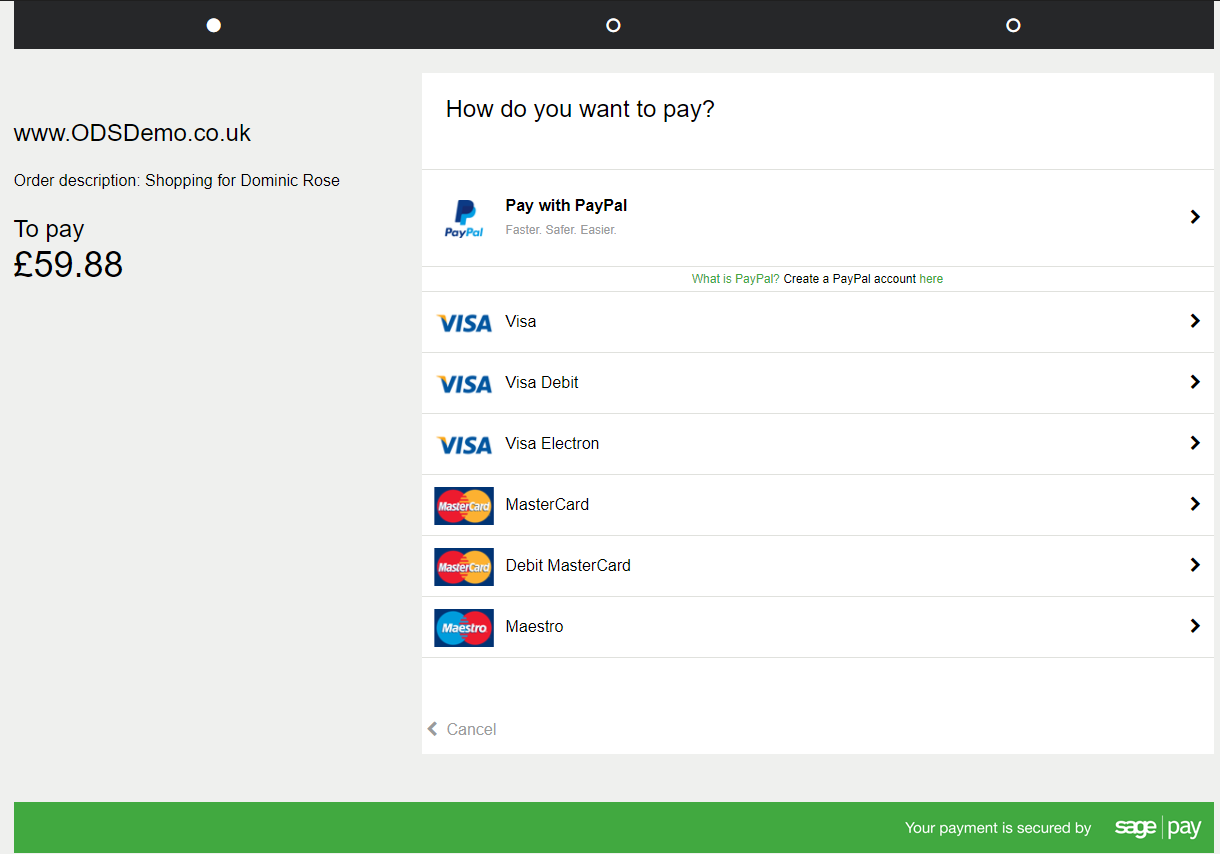Open the Maestro row chevron
The image size is (1220, 854).
pyautogui.click(x=1194, y=626)
